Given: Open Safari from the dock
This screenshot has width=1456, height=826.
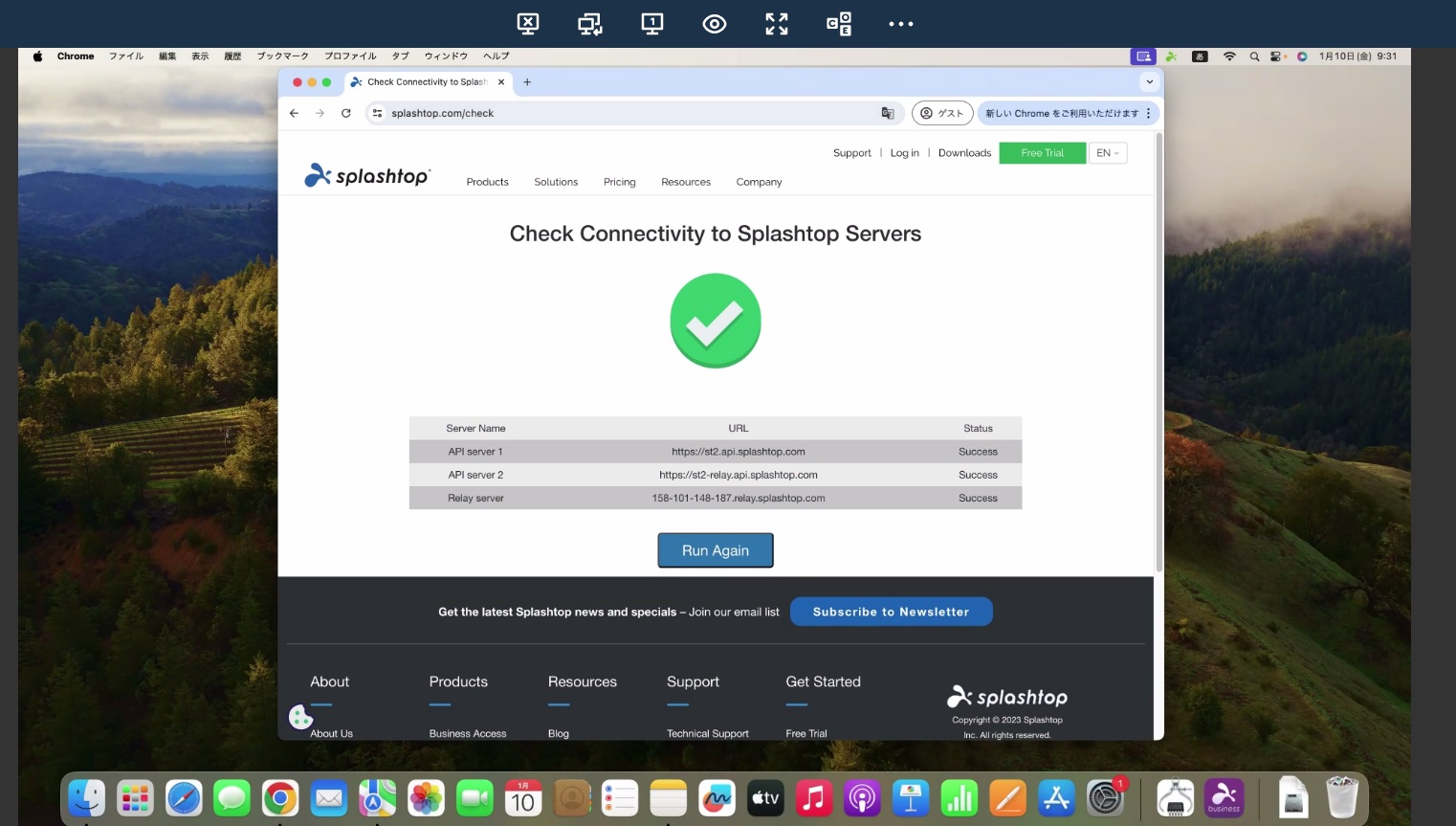Looking at the screenshot, I should point(184,797).
